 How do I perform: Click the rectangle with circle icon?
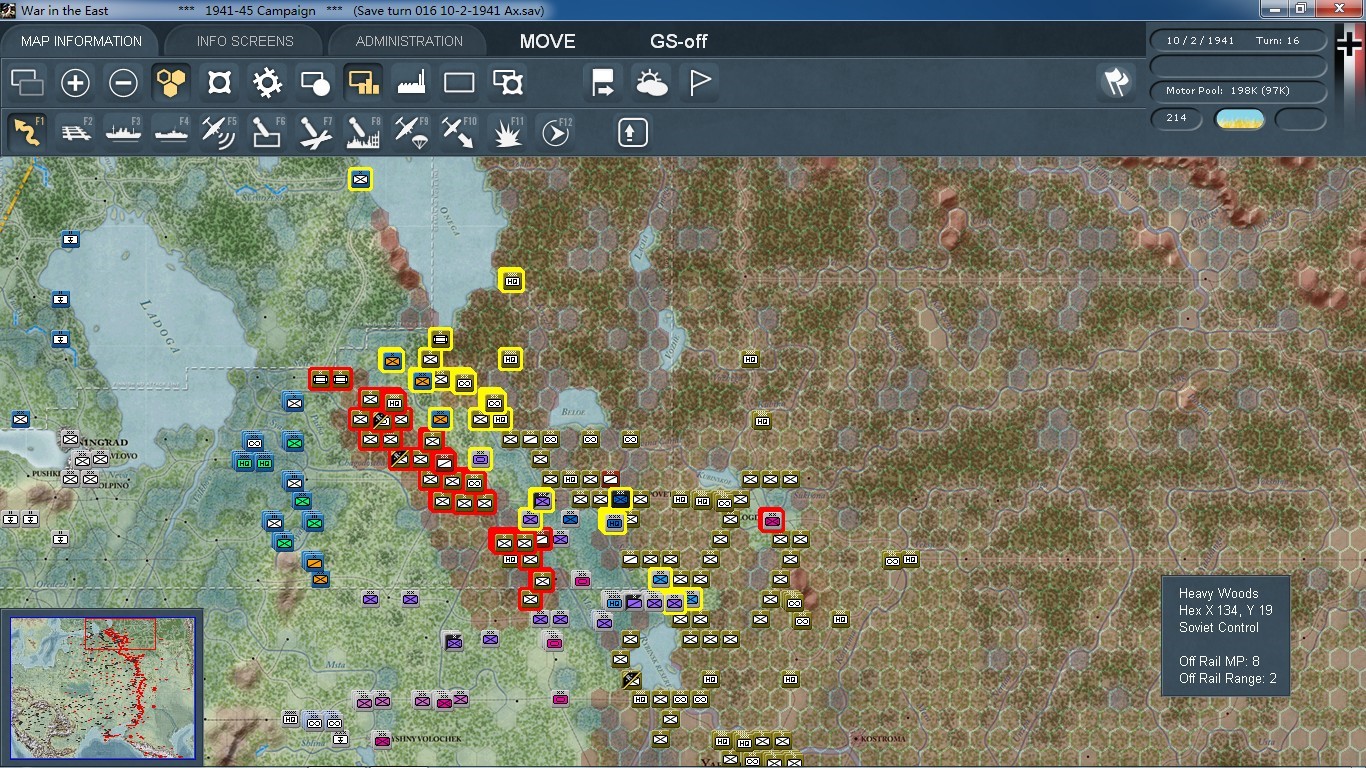(315, 83)
